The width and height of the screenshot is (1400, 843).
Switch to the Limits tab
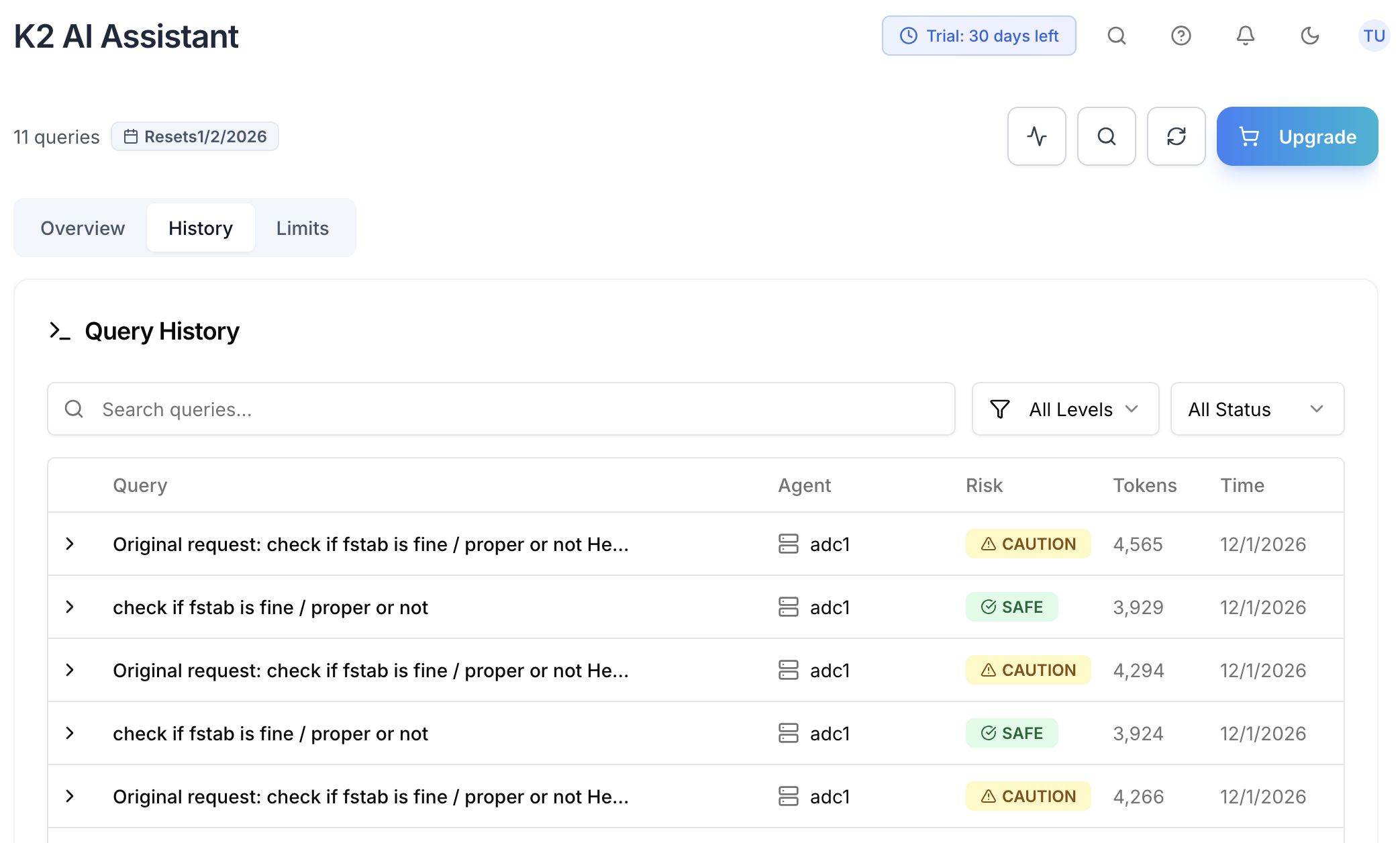302,228
